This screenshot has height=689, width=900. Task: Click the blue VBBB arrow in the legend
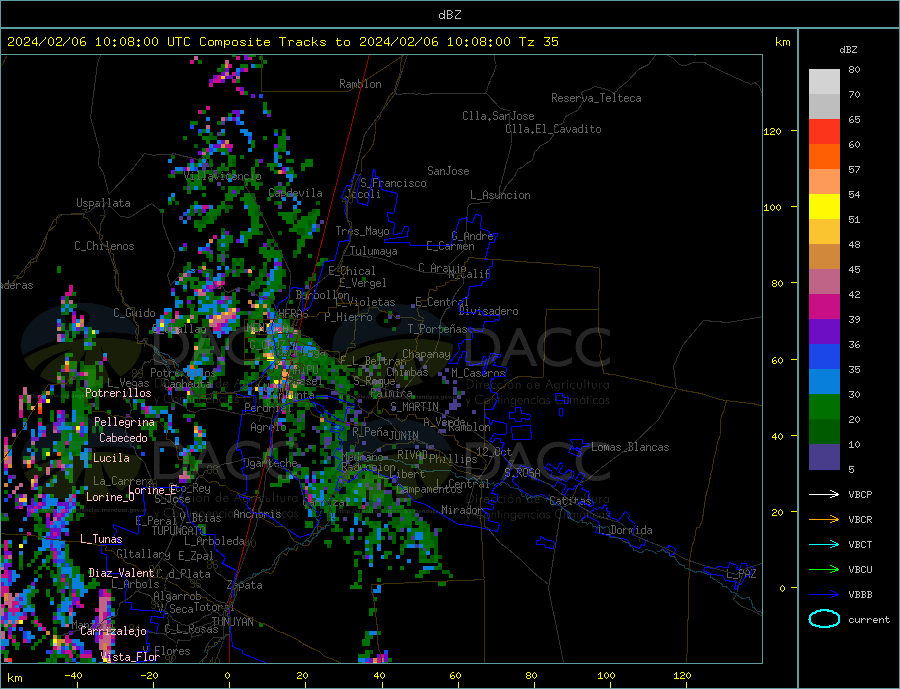point(824,594)
